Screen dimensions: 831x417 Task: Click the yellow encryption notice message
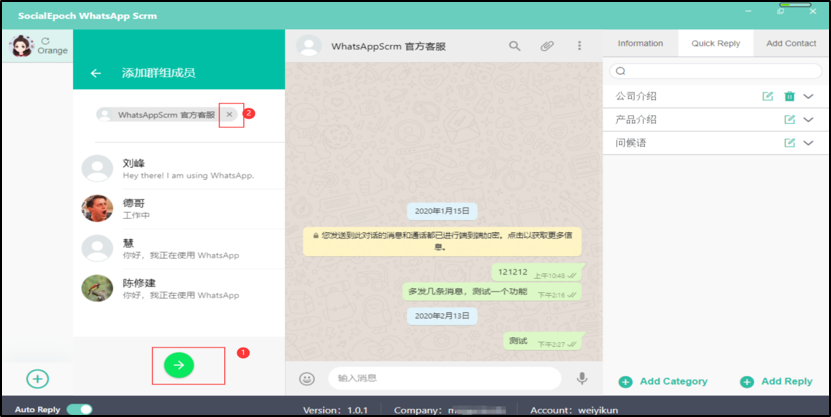pos(442,241)
